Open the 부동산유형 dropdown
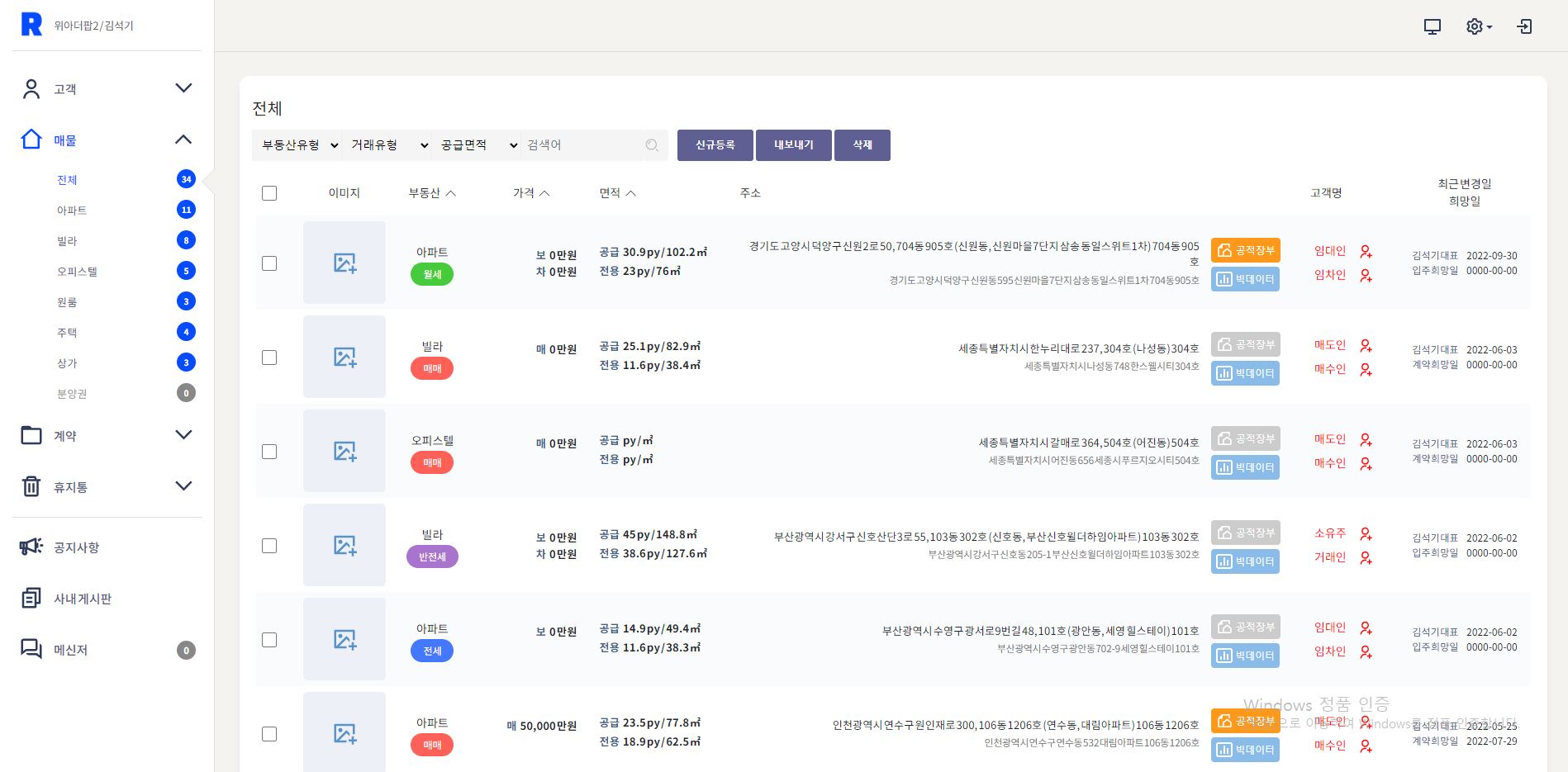 click(299, 145)
